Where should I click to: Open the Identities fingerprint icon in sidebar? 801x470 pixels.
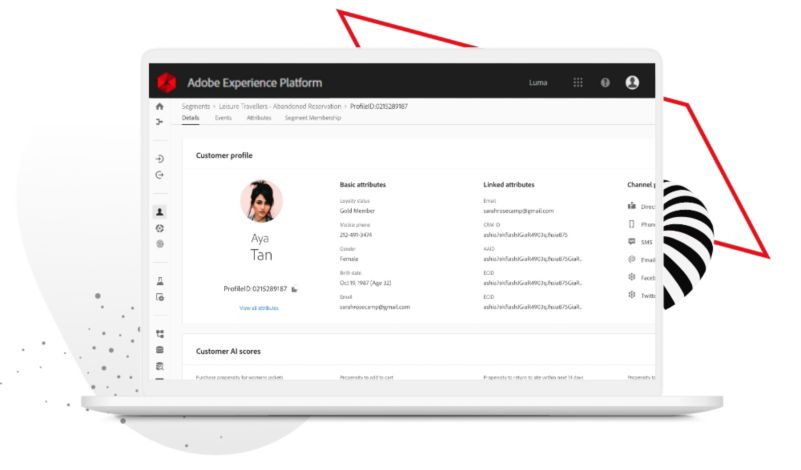click(x=159, y=244)
